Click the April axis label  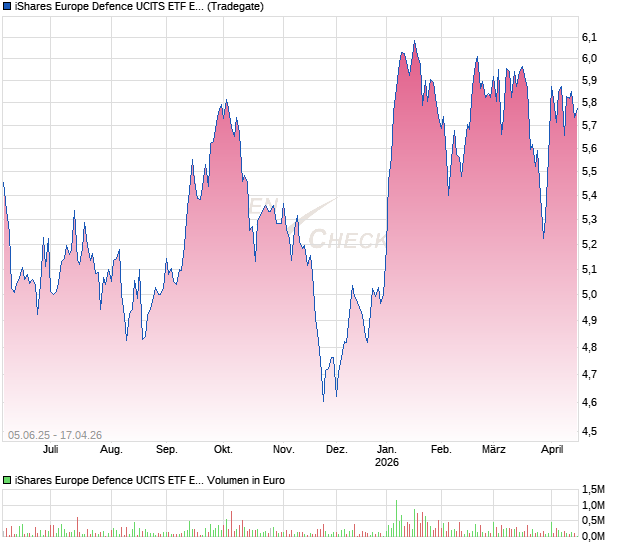pyautogui.click(x=552, y=450)
